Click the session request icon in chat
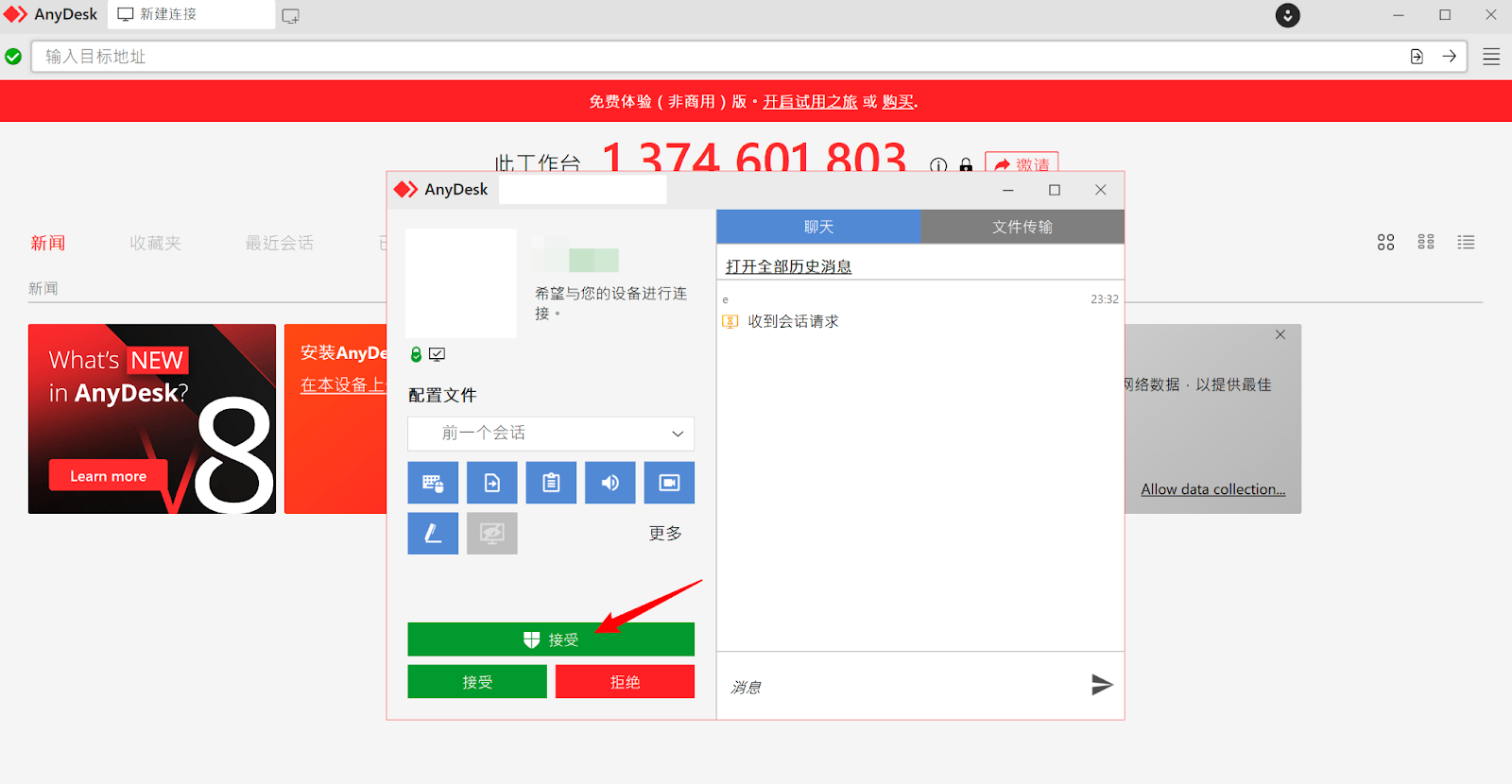Screen dimensions: 1512x784 click(730, 322)
